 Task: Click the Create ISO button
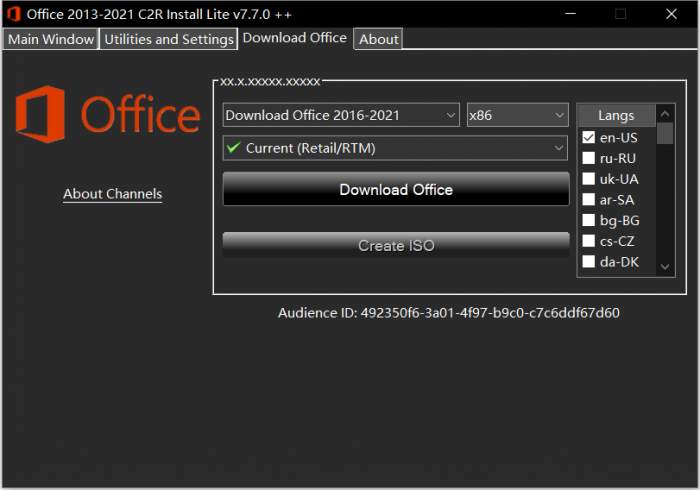(396, 245)
